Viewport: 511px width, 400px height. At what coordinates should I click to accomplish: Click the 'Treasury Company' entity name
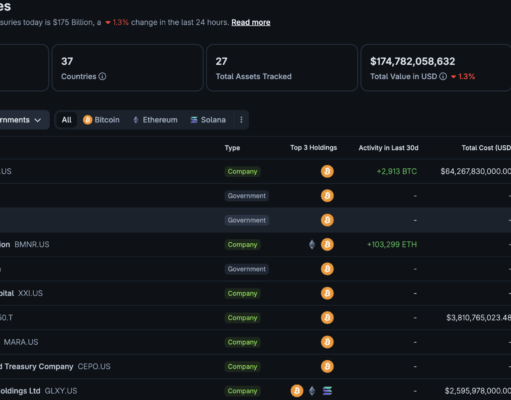click(x=39, y=366)
